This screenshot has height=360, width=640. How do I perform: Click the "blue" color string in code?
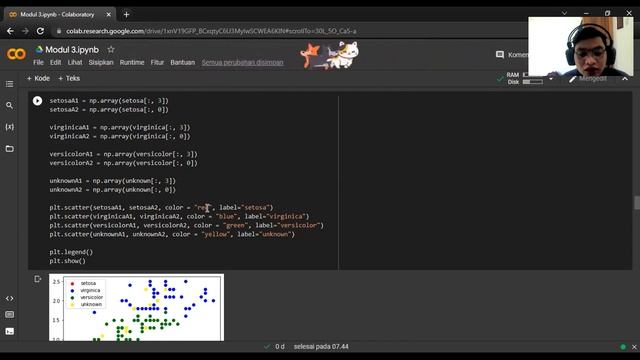tap(227, 217)
